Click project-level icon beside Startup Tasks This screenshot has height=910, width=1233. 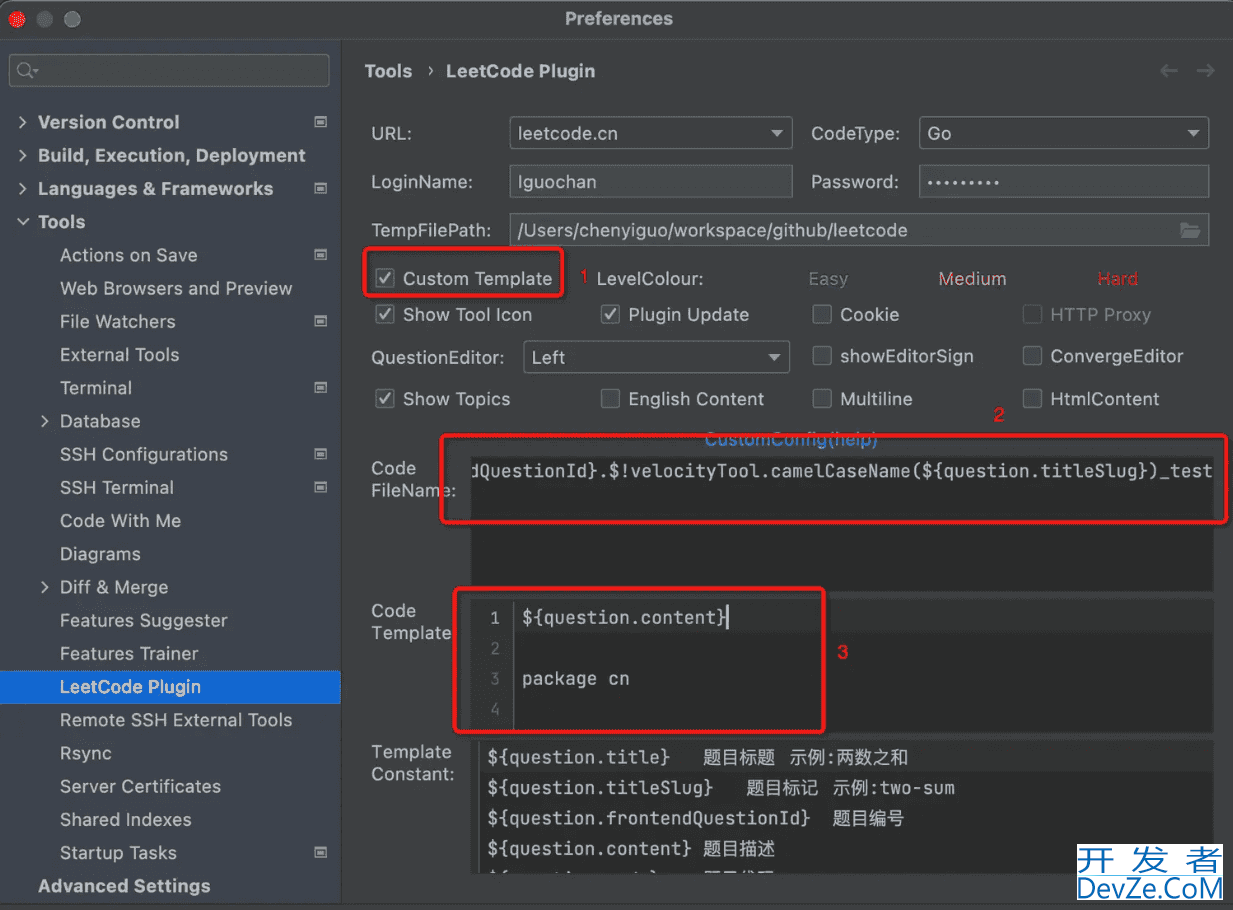tap(321, 853)
